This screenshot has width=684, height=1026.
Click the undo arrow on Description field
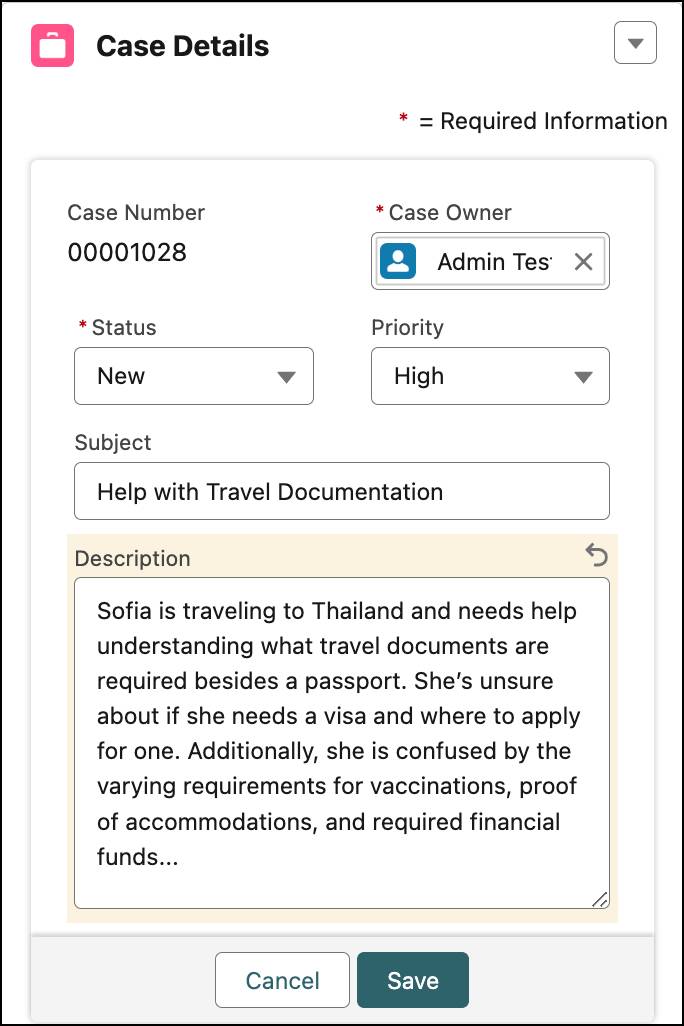point(598,557)
